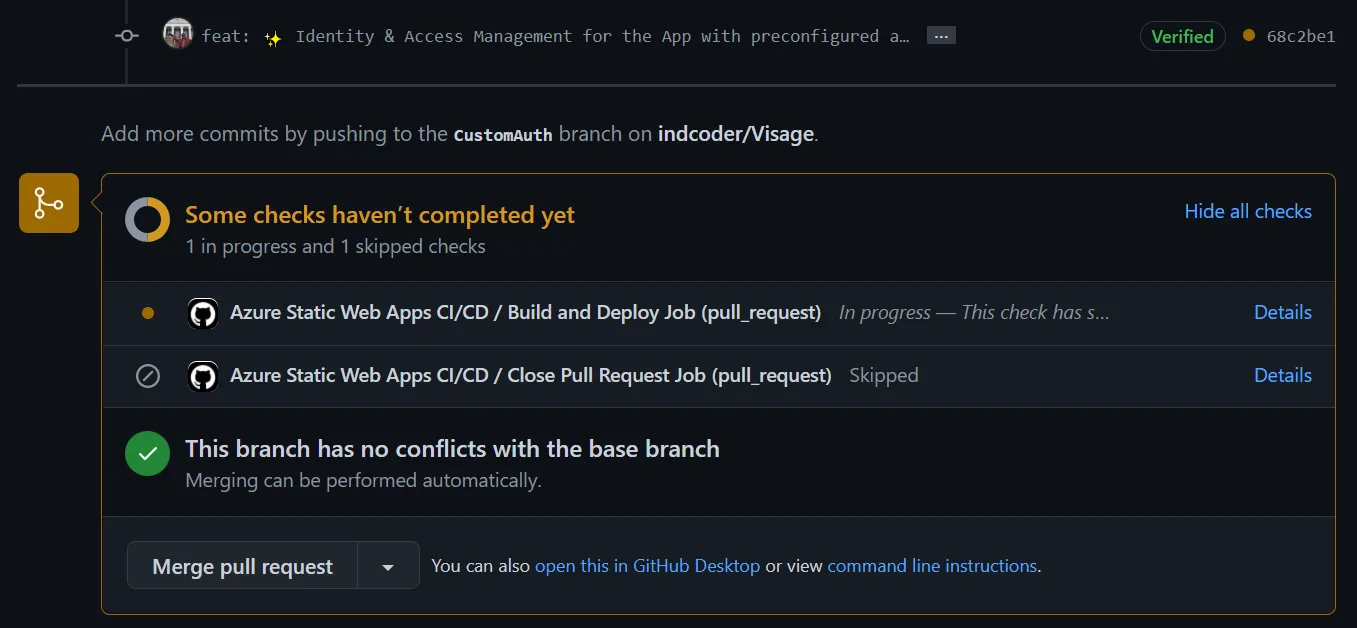1357x628 pixels.
Task: Click the commit author's avatar
Action: pyautogui.click(x=177, y=35)
